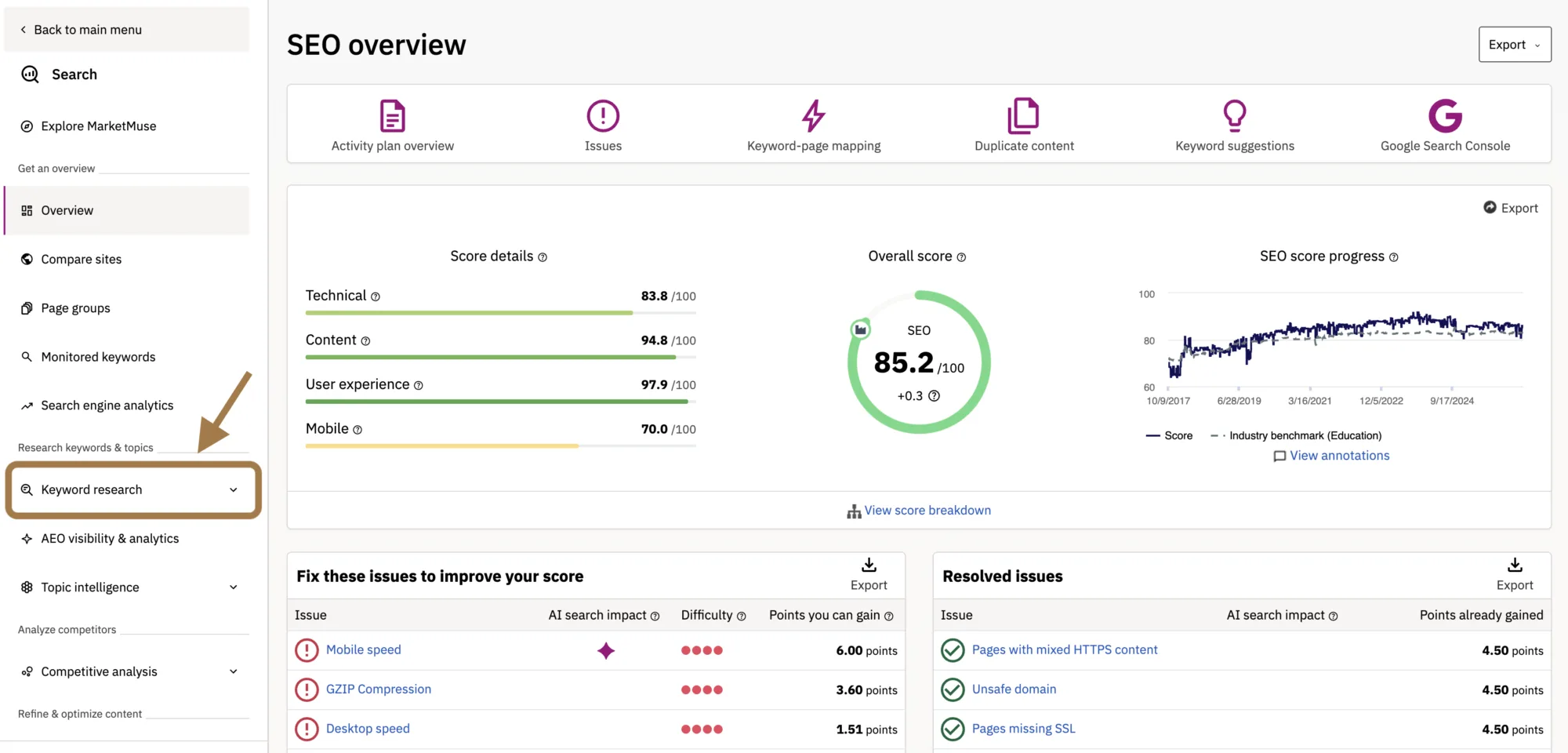
Task: Click the Overall score help icon
Action: pyautogui.click(x=961, y=257)
